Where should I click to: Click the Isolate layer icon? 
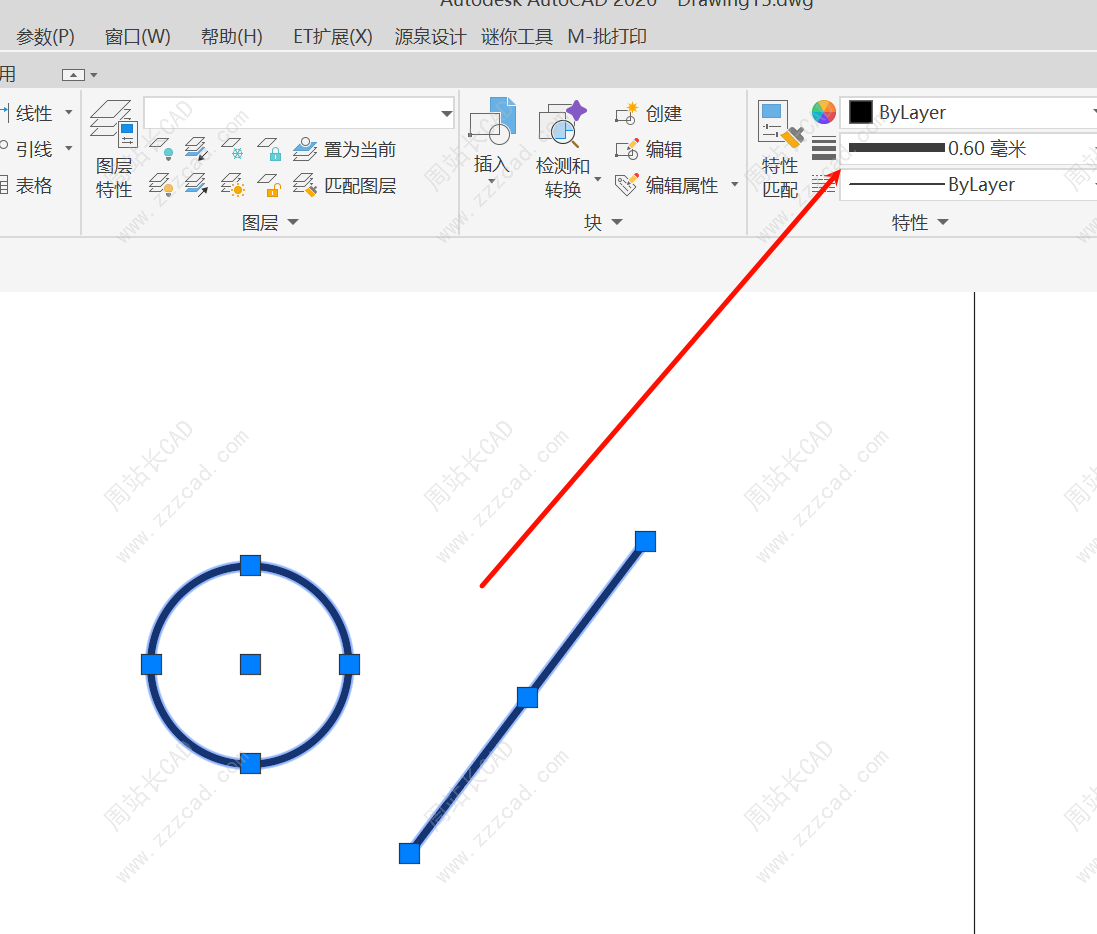pos(197,149)
